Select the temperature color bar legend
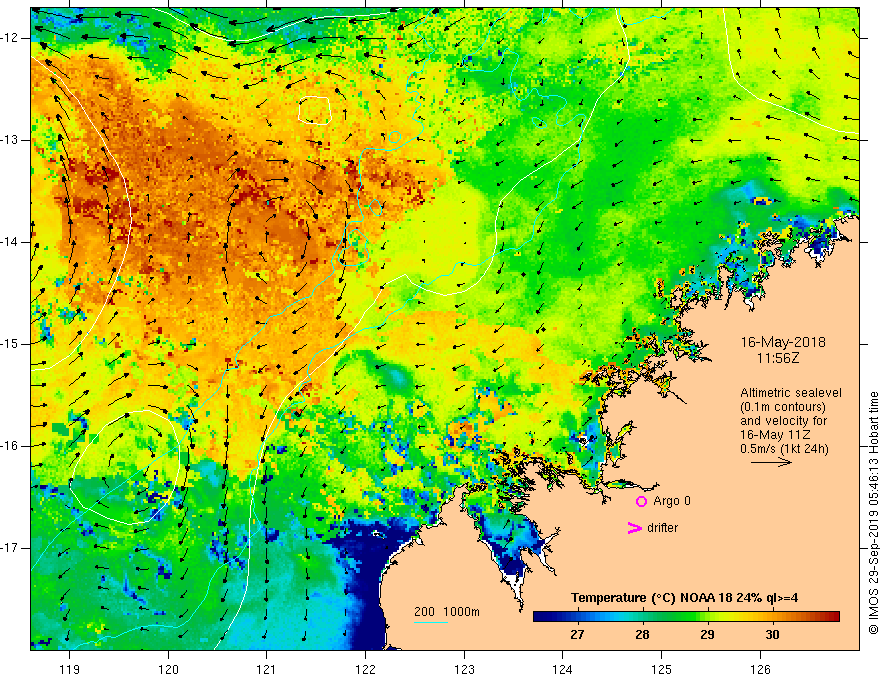The image size is (880, 680). click(686, 617)
